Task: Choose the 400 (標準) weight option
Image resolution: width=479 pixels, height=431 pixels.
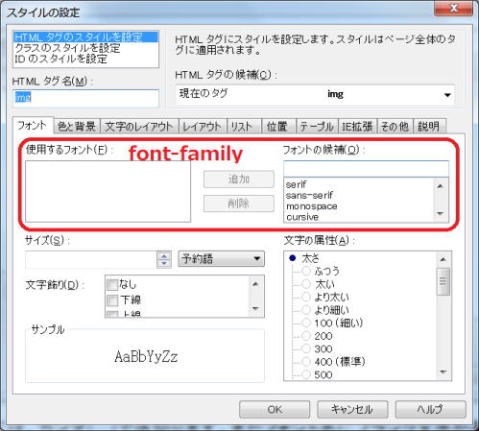Action: point(306,362)
